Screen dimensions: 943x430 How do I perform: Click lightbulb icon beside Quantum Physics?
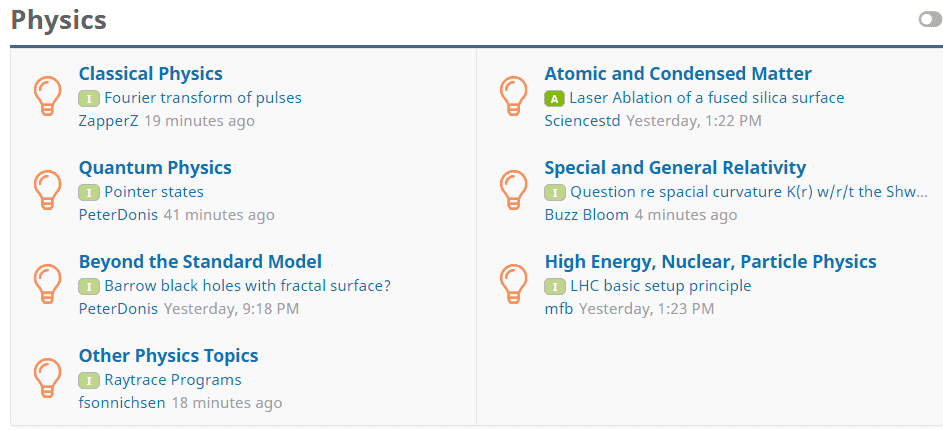coord(47,191)
